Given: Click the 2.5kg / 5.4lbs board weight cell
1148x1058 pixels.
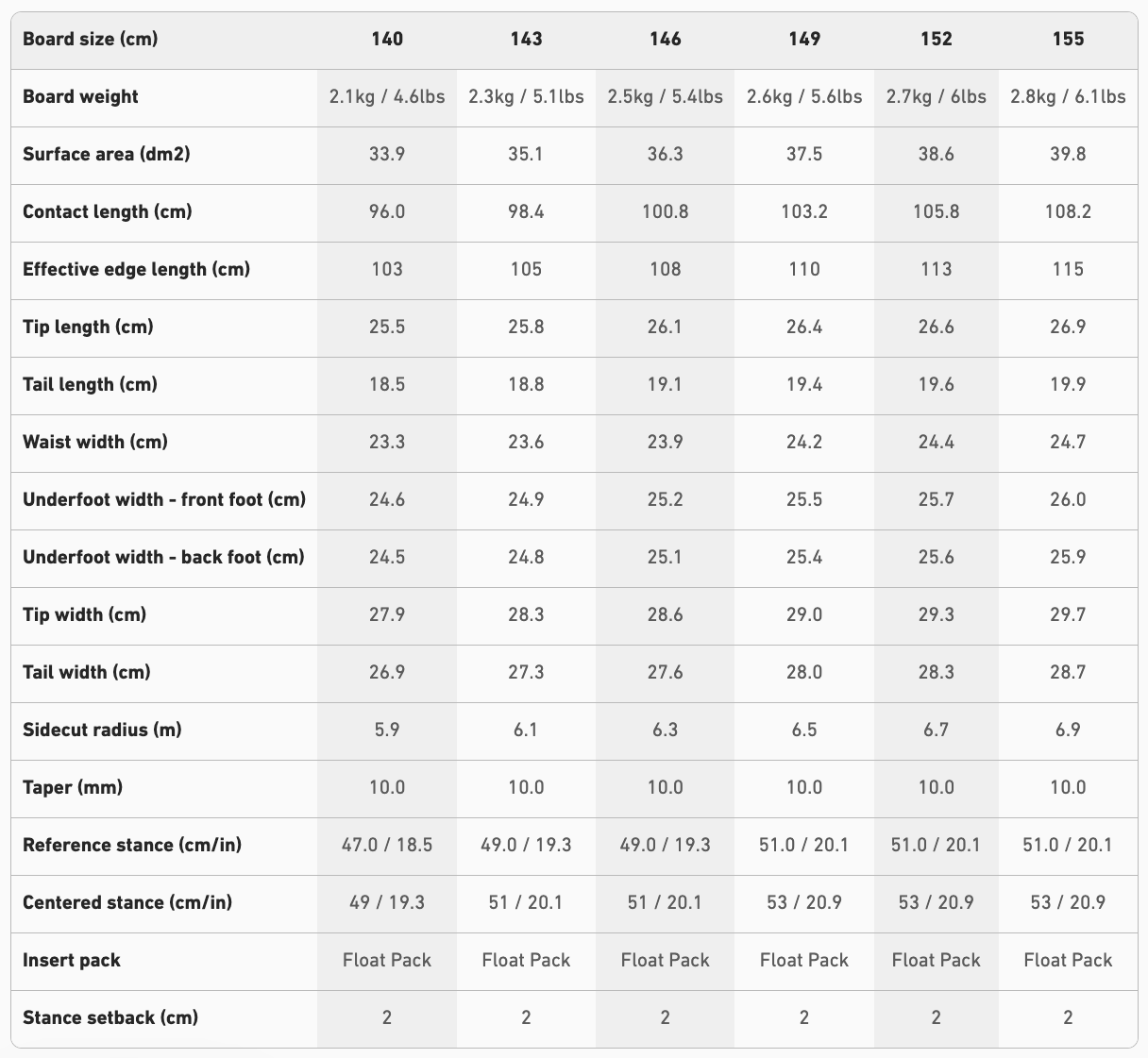Looking at the screenshot, I should click(x=665, y=96).
